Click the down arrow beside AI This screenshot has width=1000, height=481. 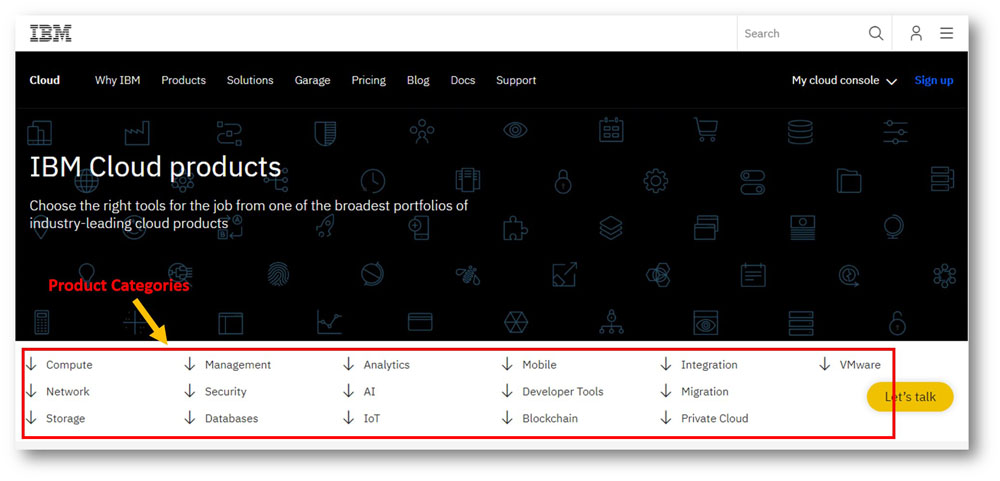tap(348, 391)
